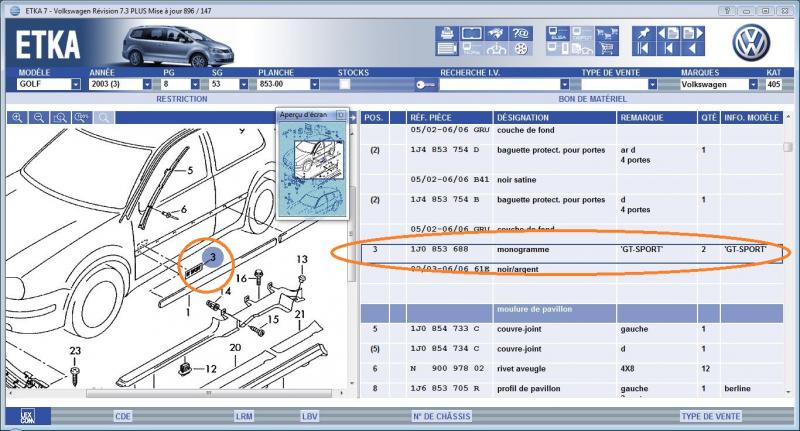The image size is (800, 431).
Task: Jump to first with bar-arrow icon
Action: click(x=643, y=48)
